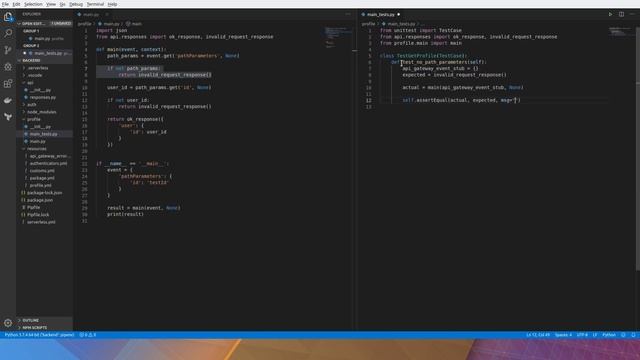
Task: Open Pipfile.lock file
Action: click(x=44, y=215)
